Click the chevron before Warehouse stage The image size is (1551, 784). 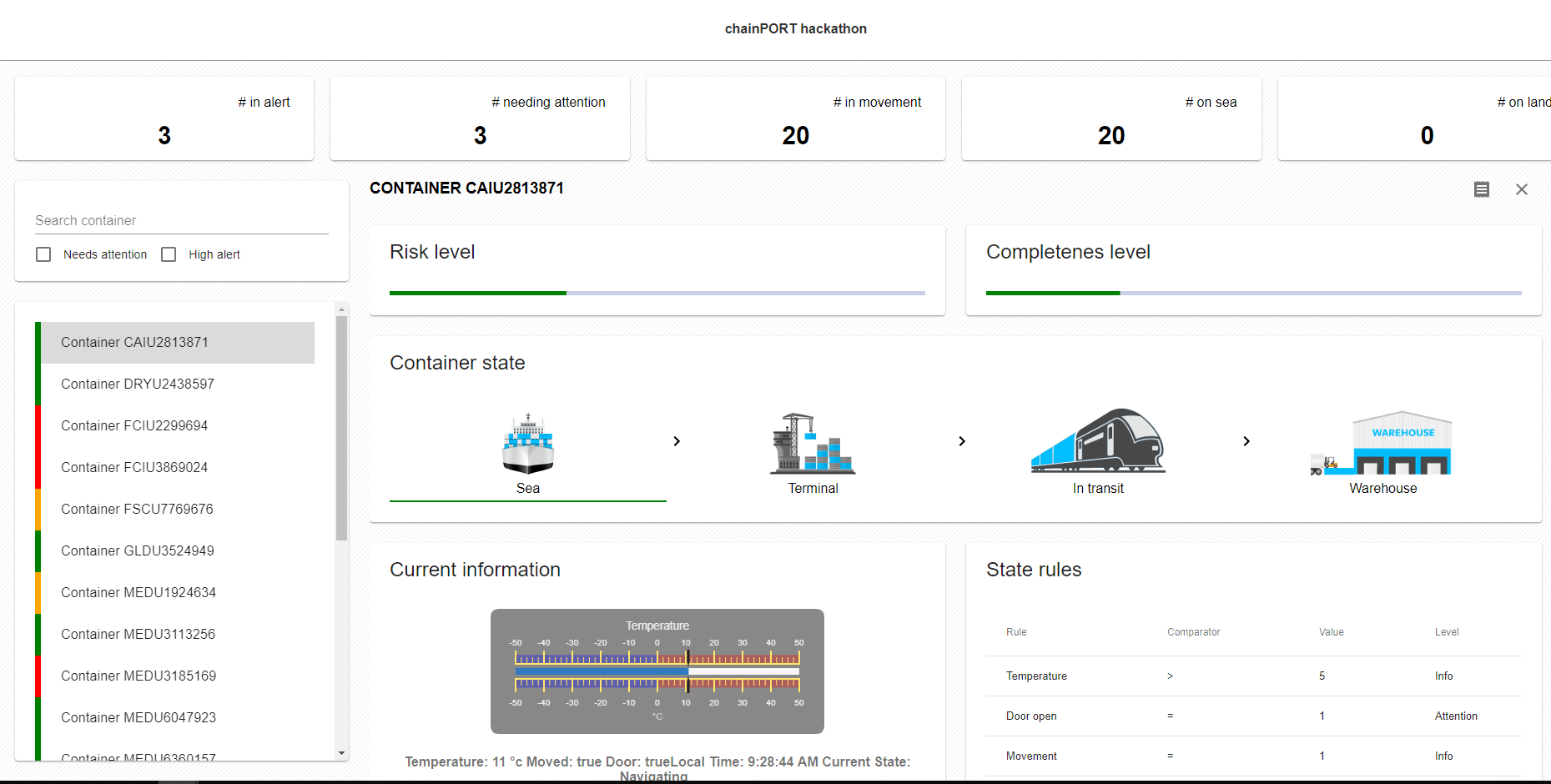(1246, 441)
